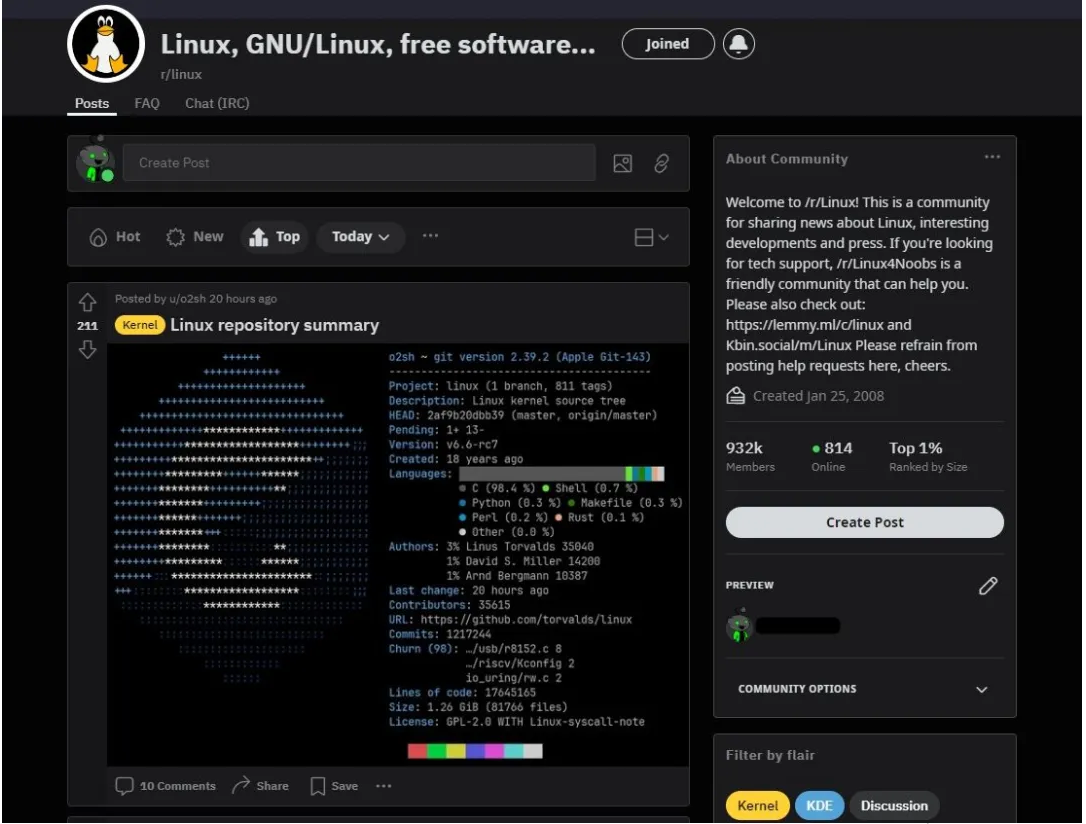
Task: Open the Today time range dropdown
Action: [x=360, y=237]
